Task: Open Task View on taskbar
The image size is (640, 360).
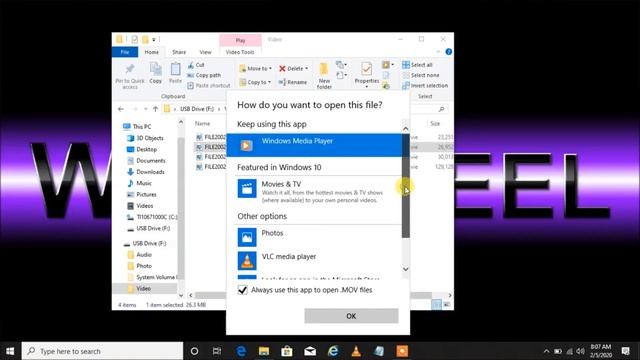Action: (x=217, y=351)
